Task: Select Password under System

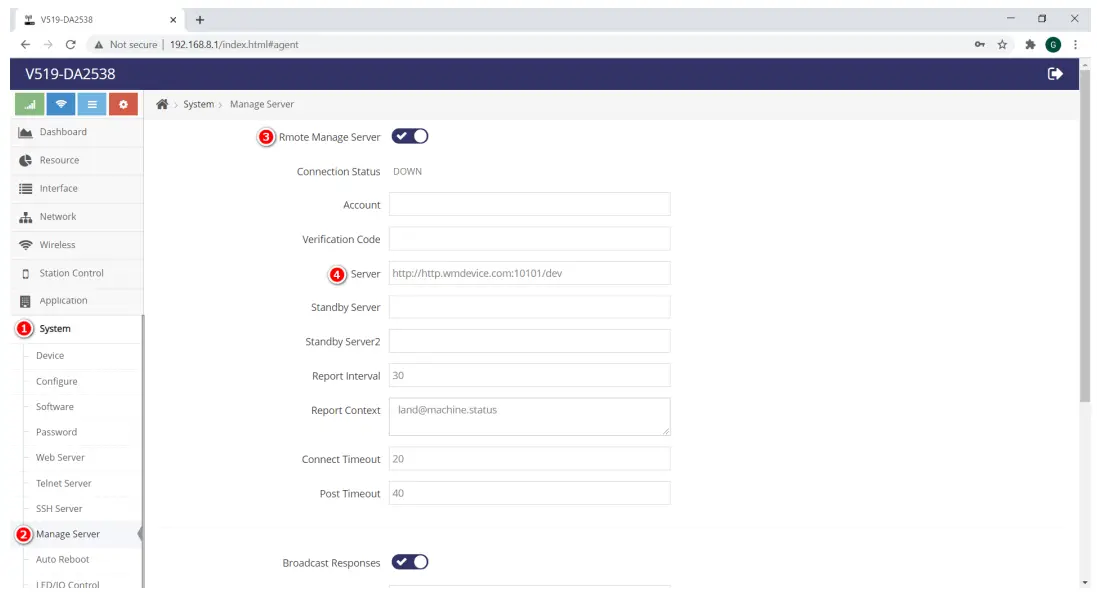Action: pyautogui.click(x=57, y=432)
